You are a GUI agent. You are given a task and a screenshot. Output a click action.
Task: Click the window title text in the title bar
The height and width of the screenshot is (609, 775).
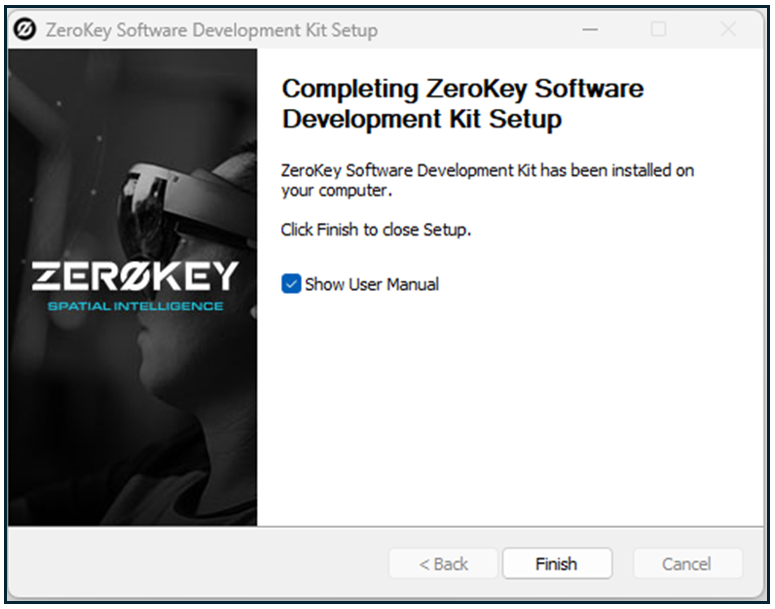coord(211,30)
